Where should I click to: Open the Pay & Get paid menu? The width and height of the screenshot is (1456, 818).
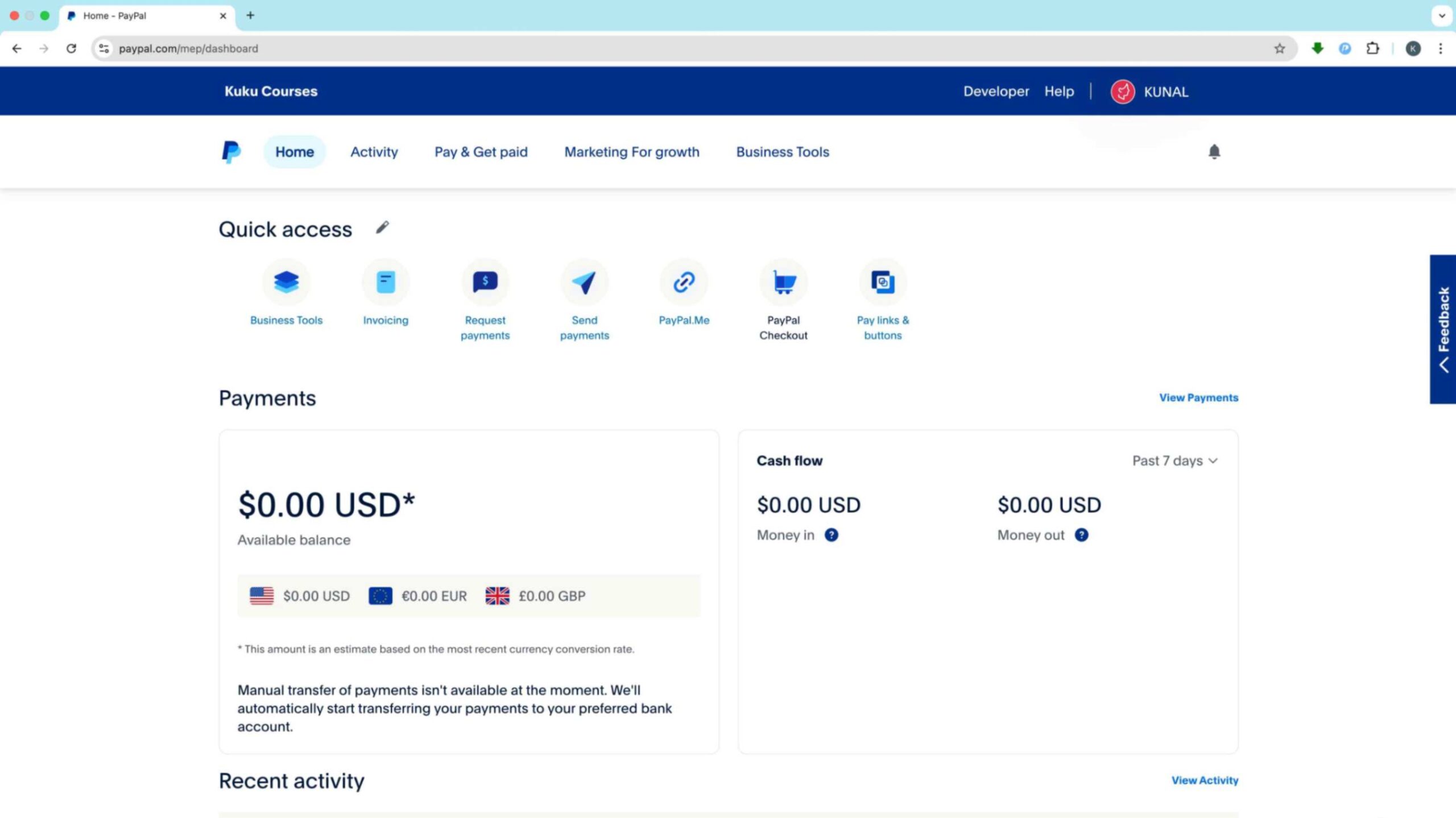point(481,152)
